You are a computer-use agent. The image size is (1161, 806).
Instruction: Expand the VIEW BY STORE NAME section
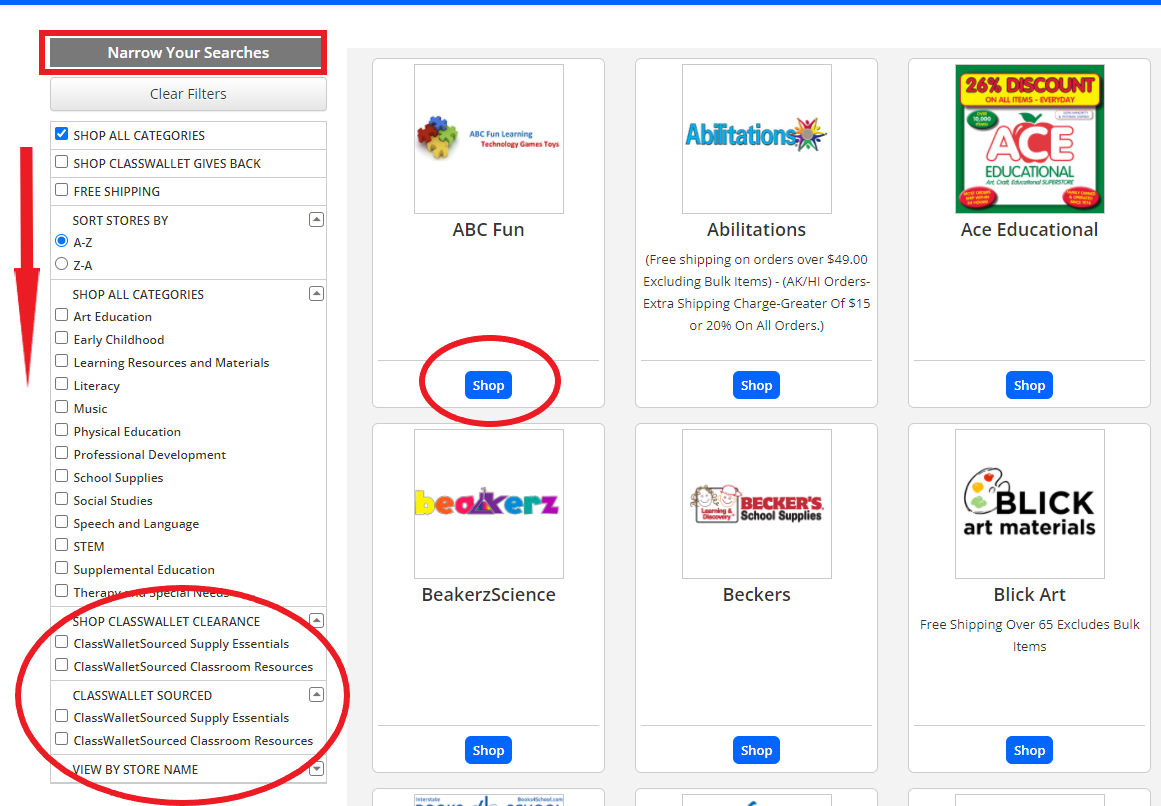pyautogui.click(x=316, y=769)
